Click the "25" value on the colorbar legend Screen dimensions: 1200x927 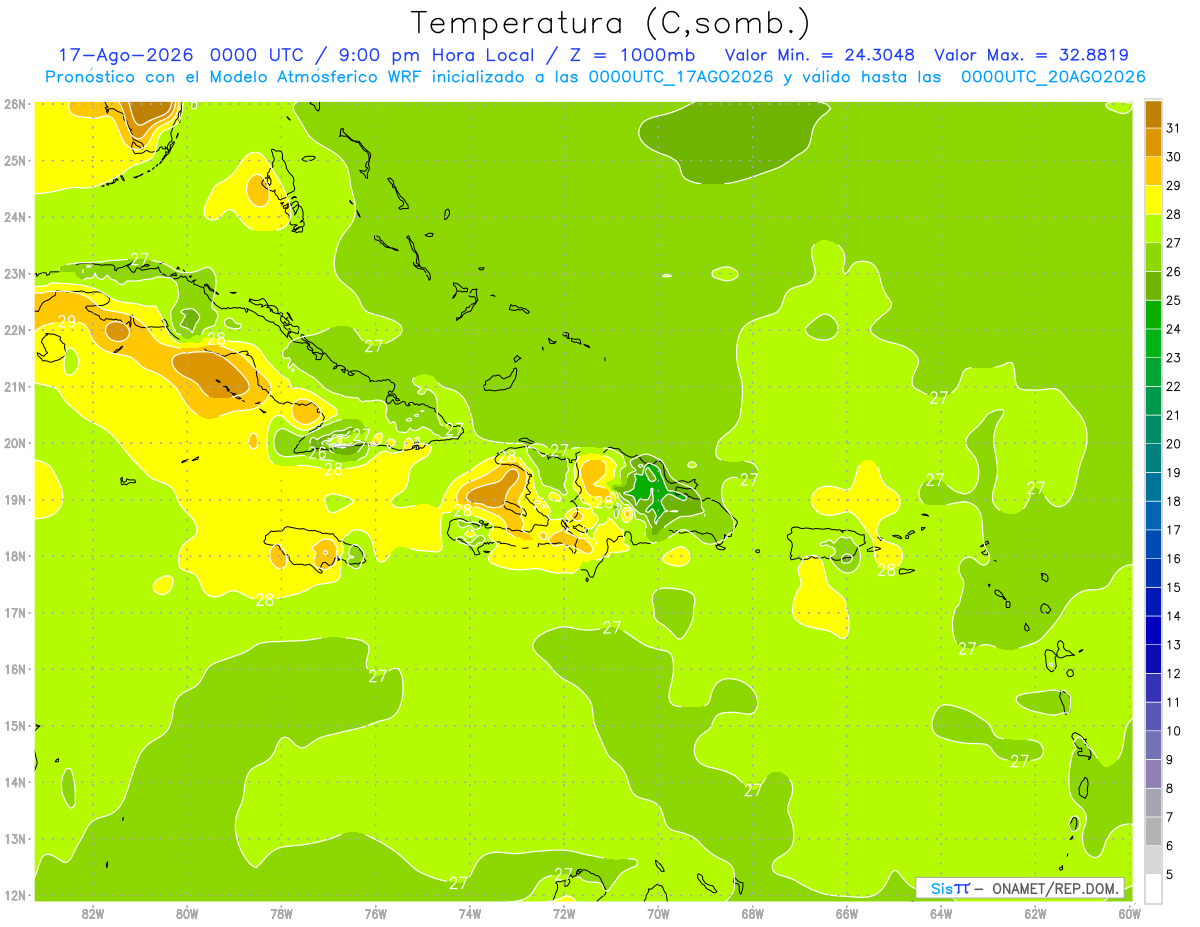pos(1174,300)
